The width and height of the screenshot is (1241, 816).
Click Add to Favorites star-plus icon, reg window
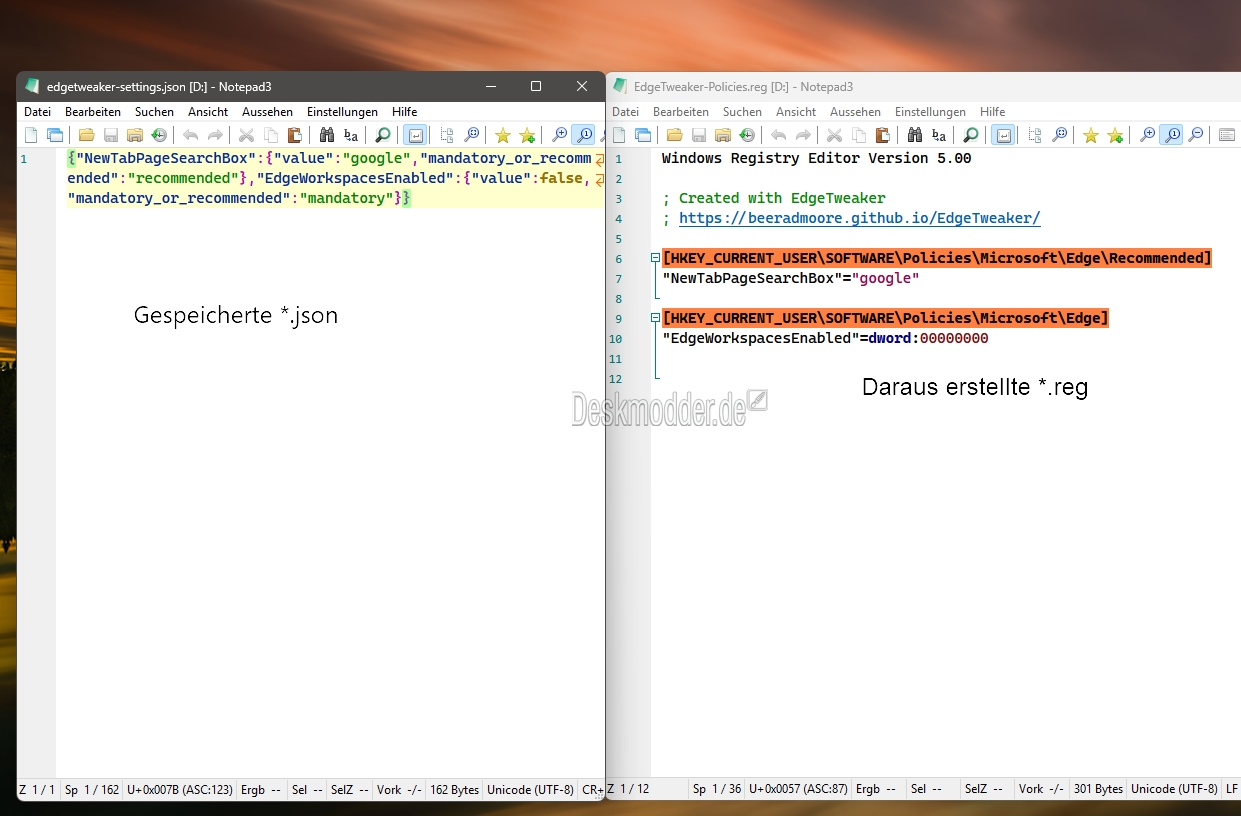(x=1115, y=135)
